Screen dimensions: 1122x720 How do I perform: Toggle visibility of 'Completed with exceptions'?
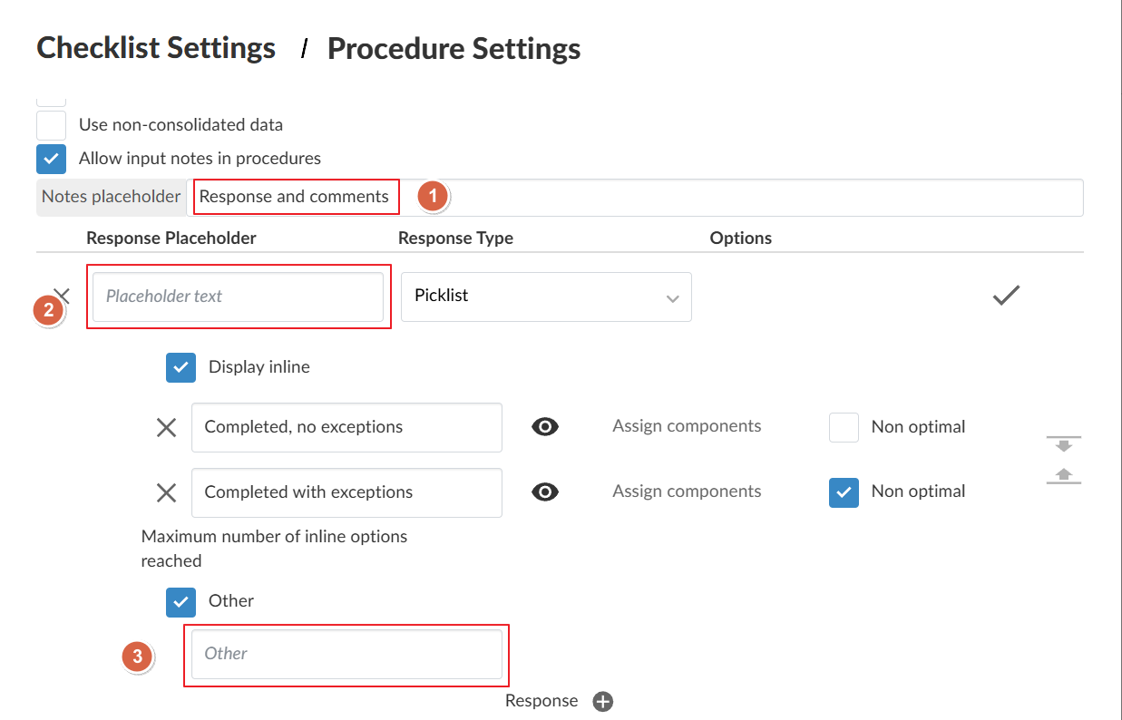(x=544, y=491)
